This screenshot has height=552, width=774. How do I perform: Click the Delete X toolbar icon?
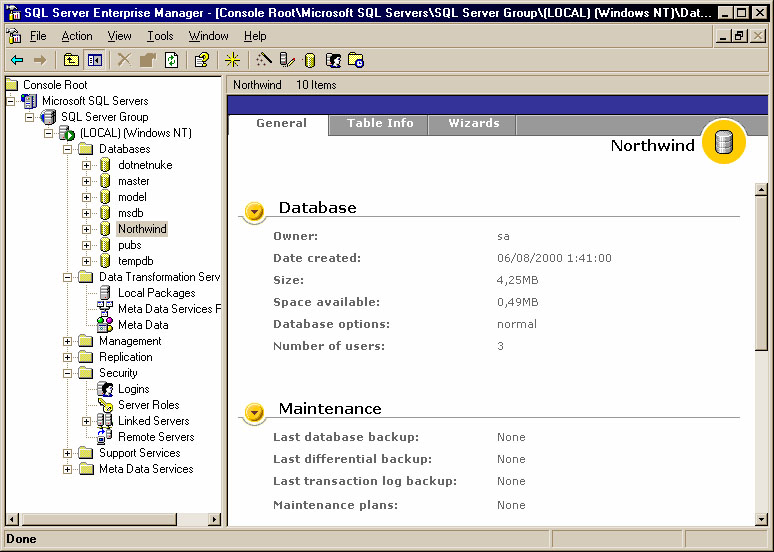(x=124, y=60)
